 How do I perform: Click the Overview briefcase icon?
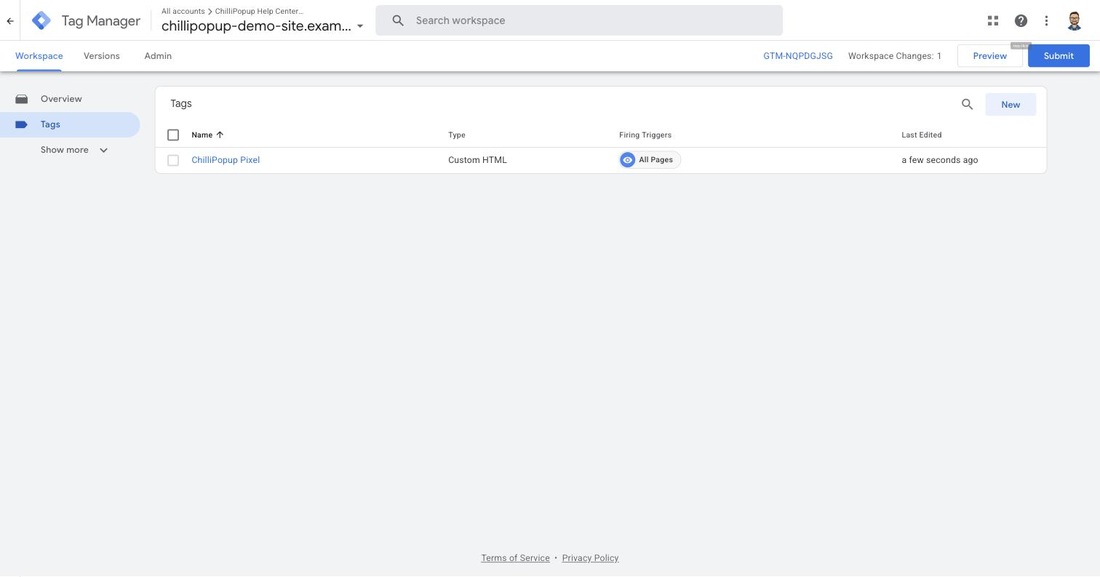pyautogui.click(x=22, y=99)
